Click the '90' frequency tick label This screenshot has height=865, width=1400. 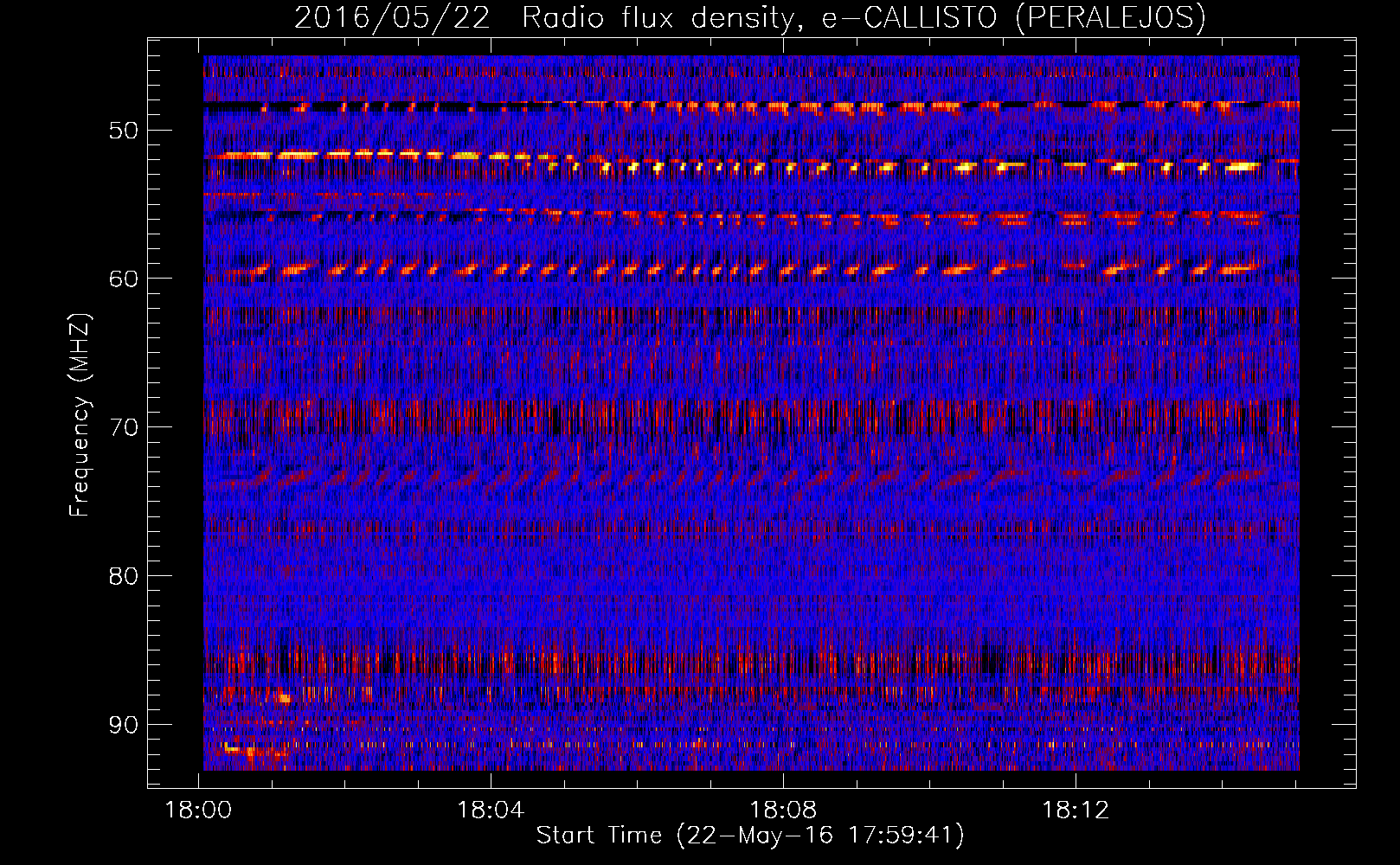click(x=124, y=724)
